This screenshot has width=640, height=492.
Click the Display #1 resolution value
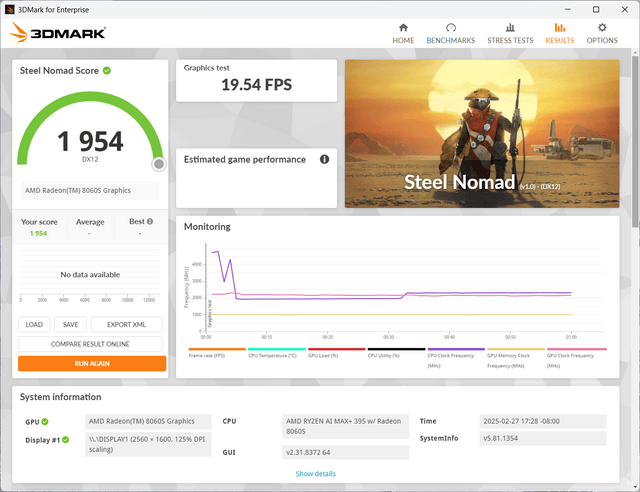pos(149,444)
